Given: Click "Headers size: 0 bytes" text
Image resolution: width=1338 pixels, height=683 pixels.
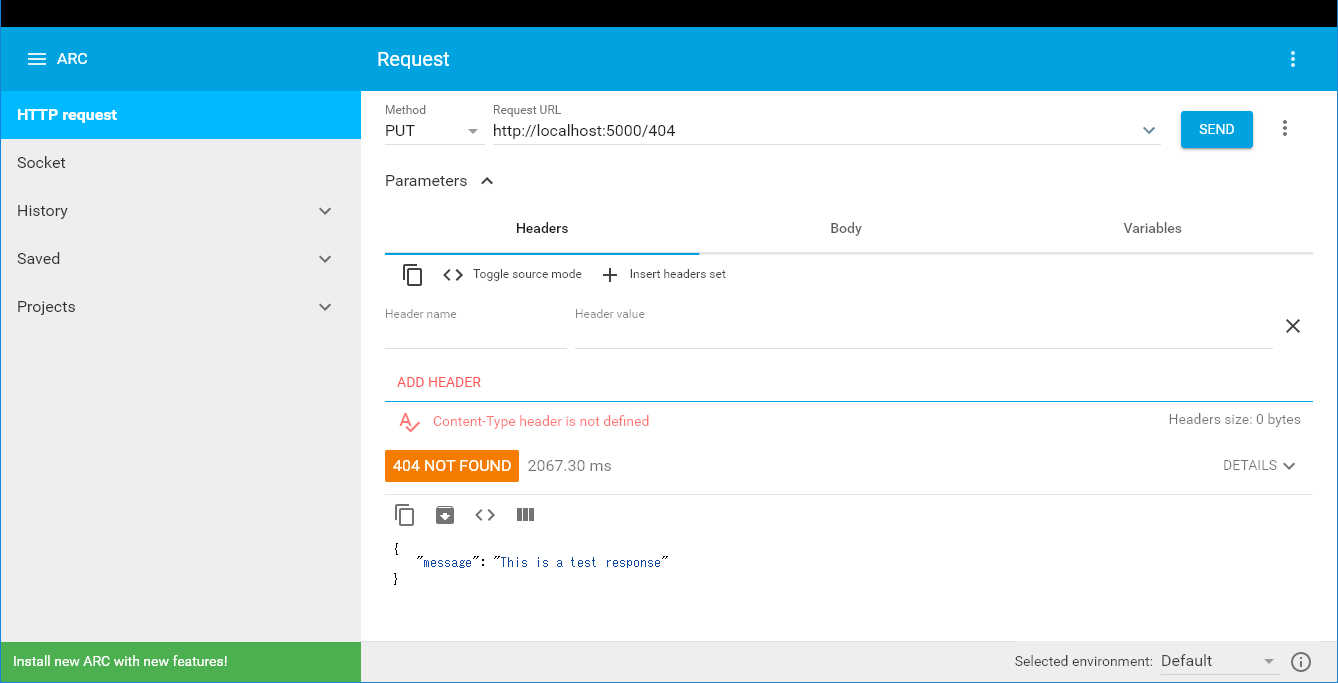Looking at the screenshot, I should [1235, 420].
